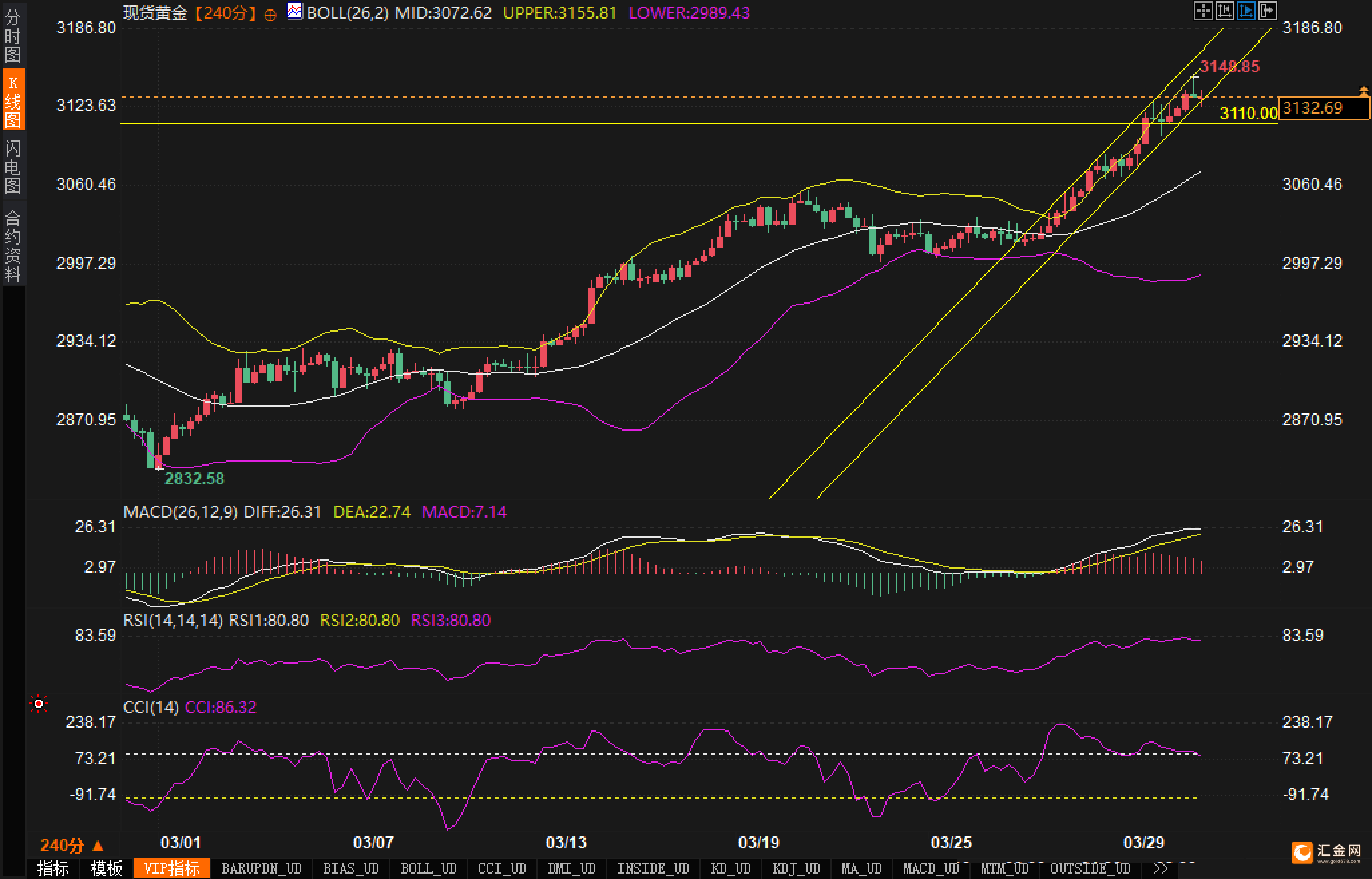Apply the INSIDE_UD indicator

pos(653,869)
